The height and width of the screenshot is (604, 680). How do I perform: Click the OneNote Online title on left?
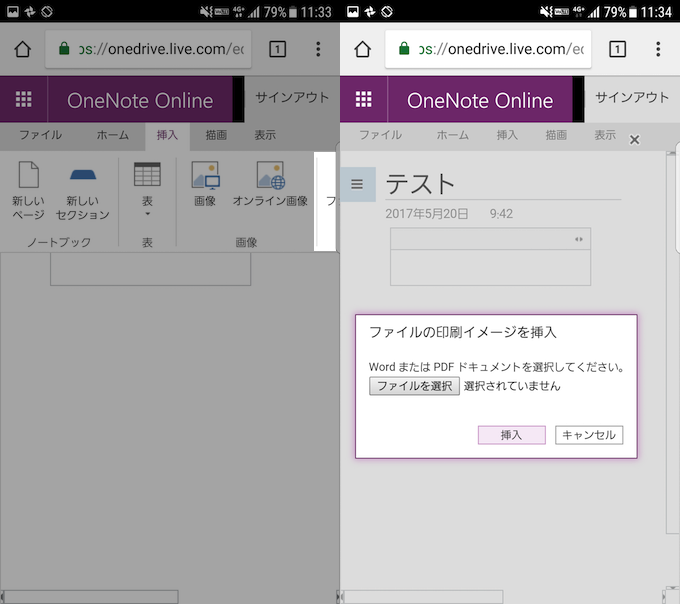(x=140, y=101)
